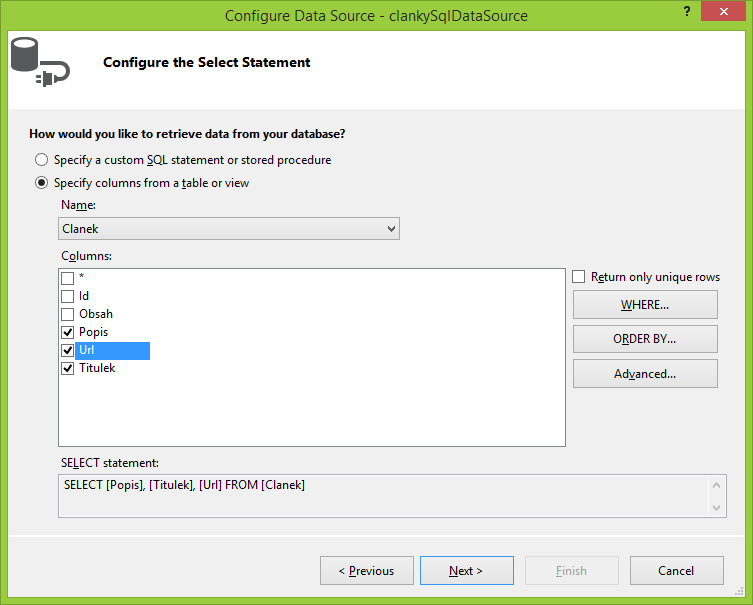
Task: Open the Name table dropdown showing Clanek
Action: click(x=229, y=229)
